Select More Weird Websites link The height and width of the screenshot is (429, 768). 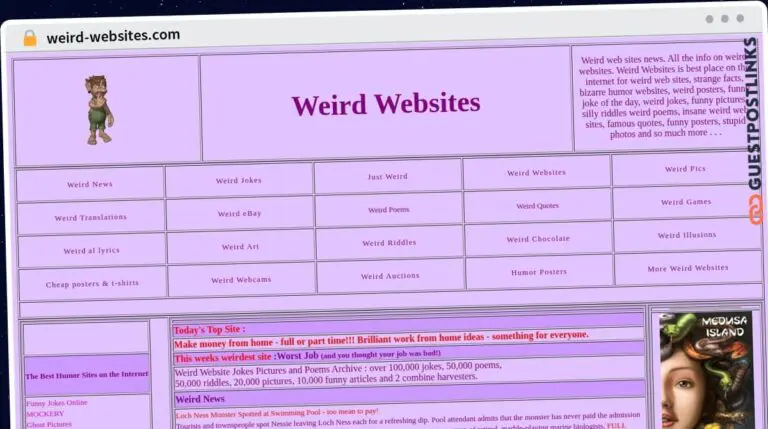[x=688, y=268]
